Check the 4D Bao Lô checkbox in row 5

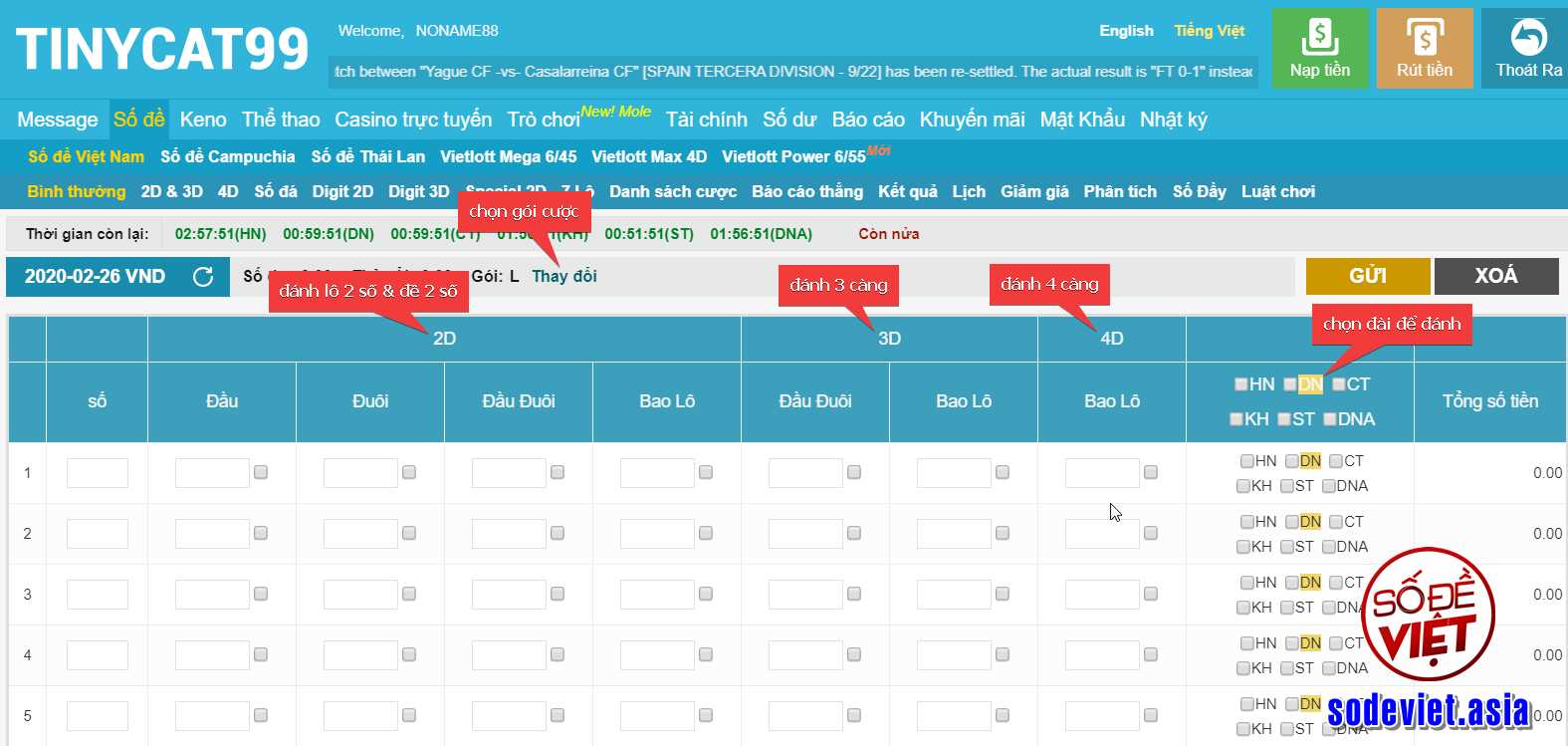pyautogui.click(x=1151, y=715)
